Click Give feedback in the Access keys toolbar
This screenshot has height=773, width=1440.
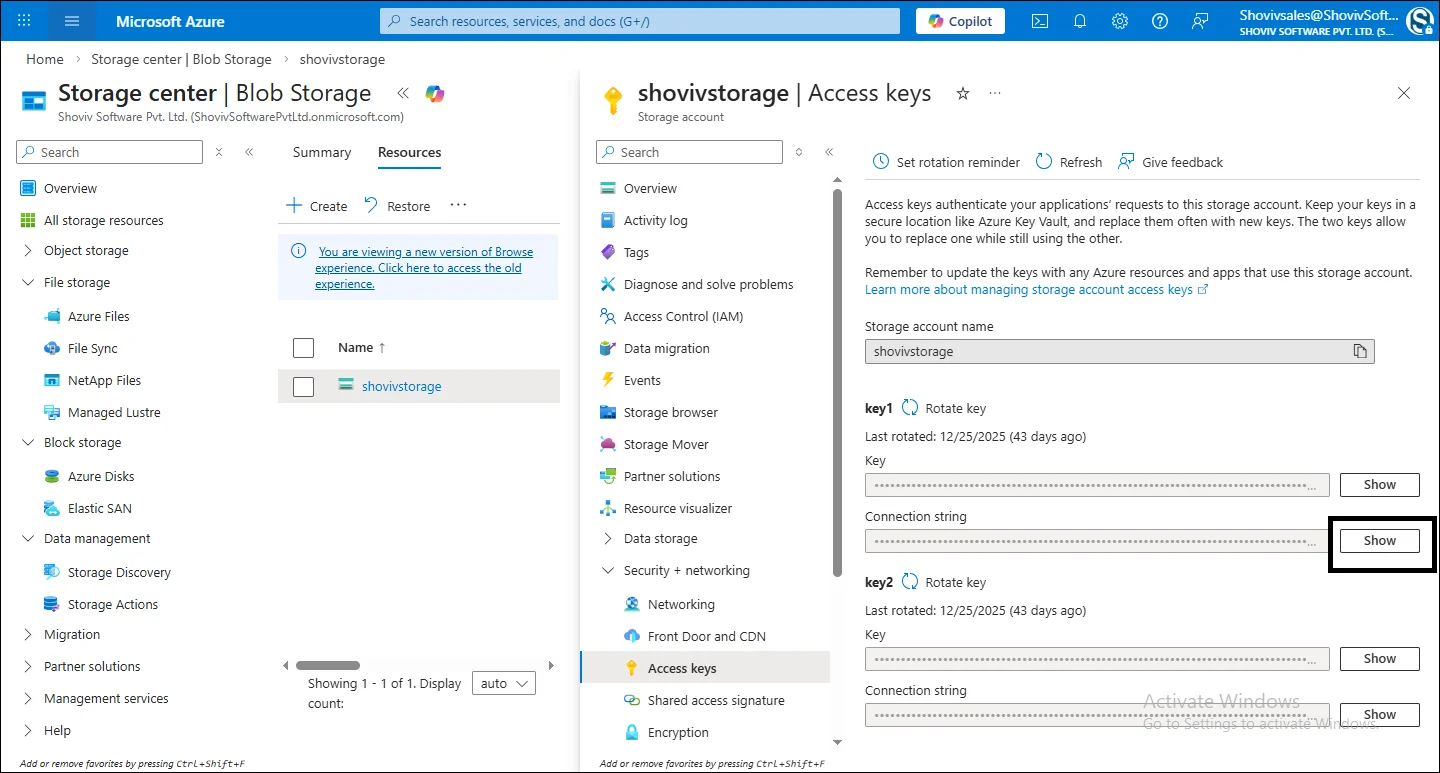tap(1170, 162)
